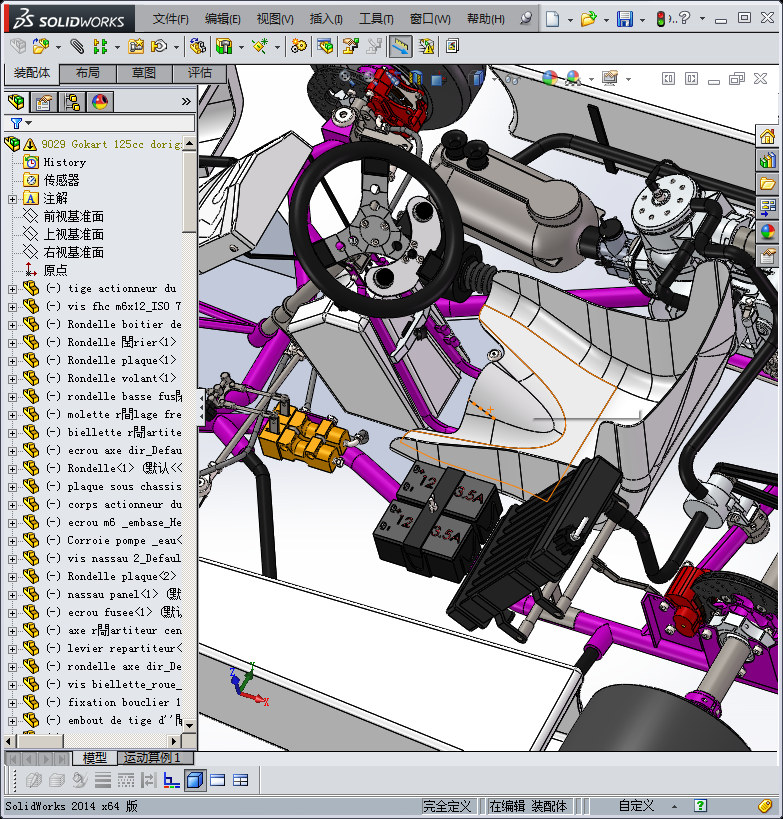Switch to the 评估 tab

(x=199, y=73)
